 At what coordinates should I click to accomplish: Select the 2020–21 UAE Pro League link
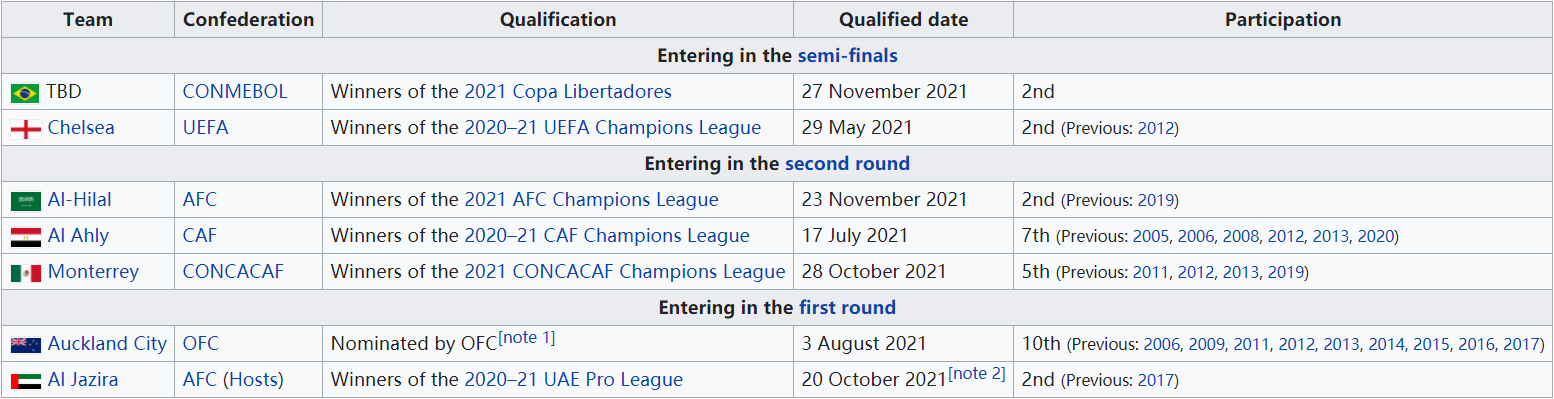coord(574,380)
